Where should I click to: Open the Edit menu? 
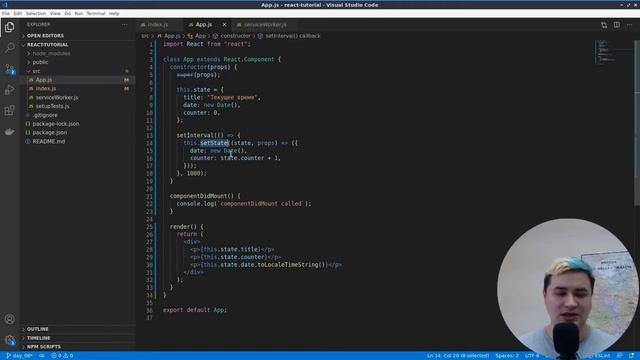click(18, 13)
